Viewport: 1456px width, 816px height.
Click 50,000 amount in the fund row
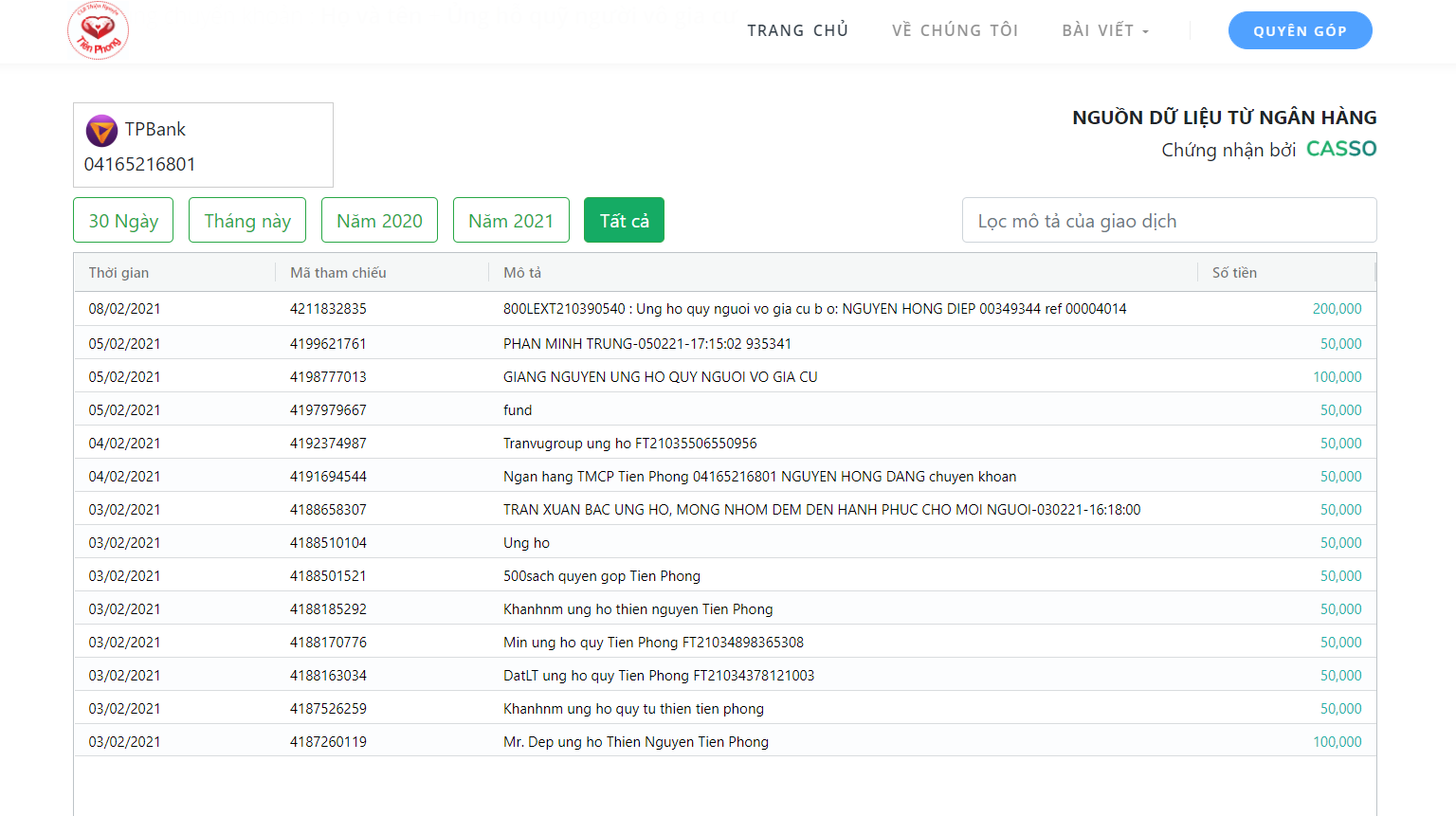click(1340, 410)
